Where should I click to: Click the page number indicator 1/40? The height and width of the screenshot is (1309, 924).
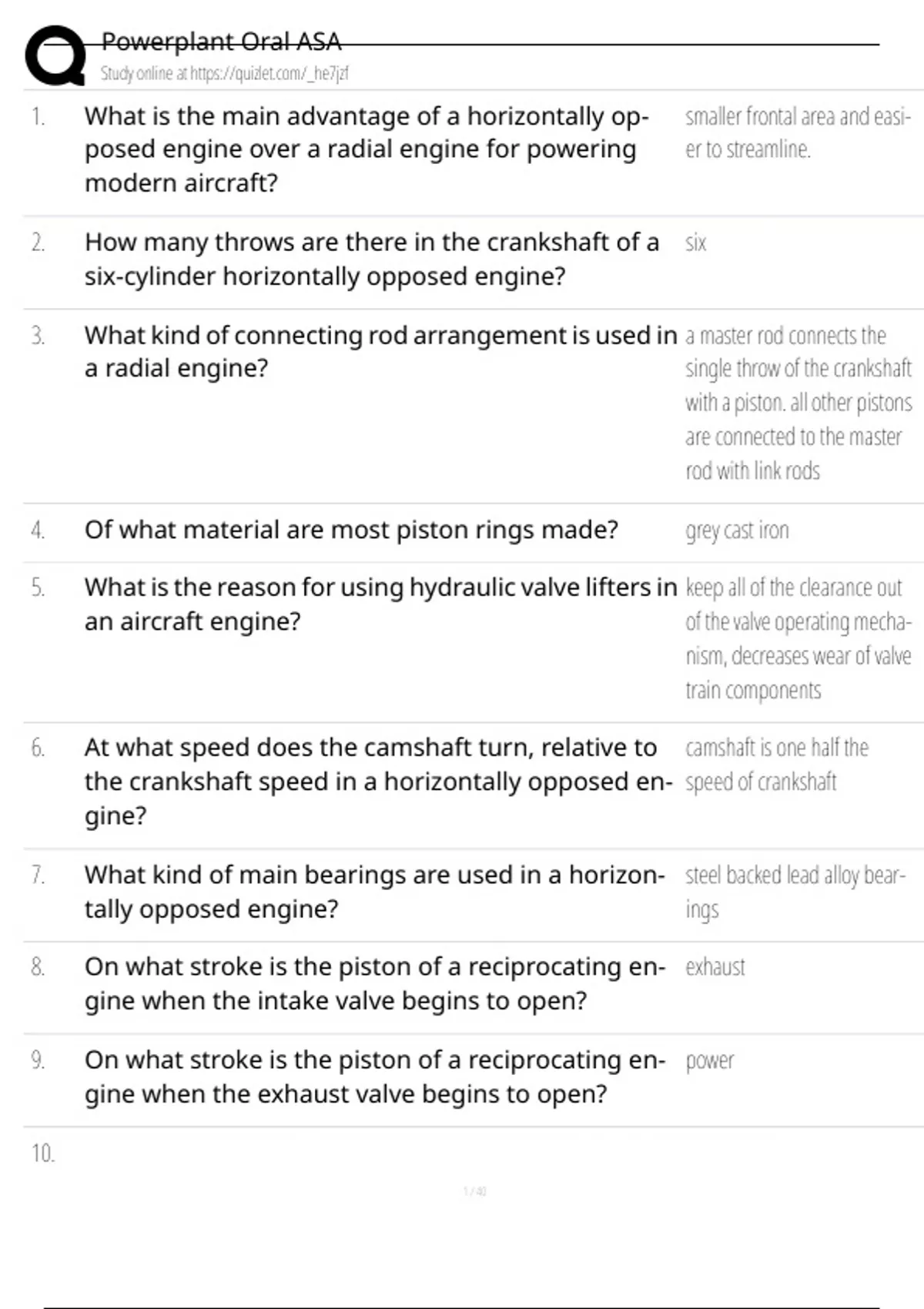474,1191
